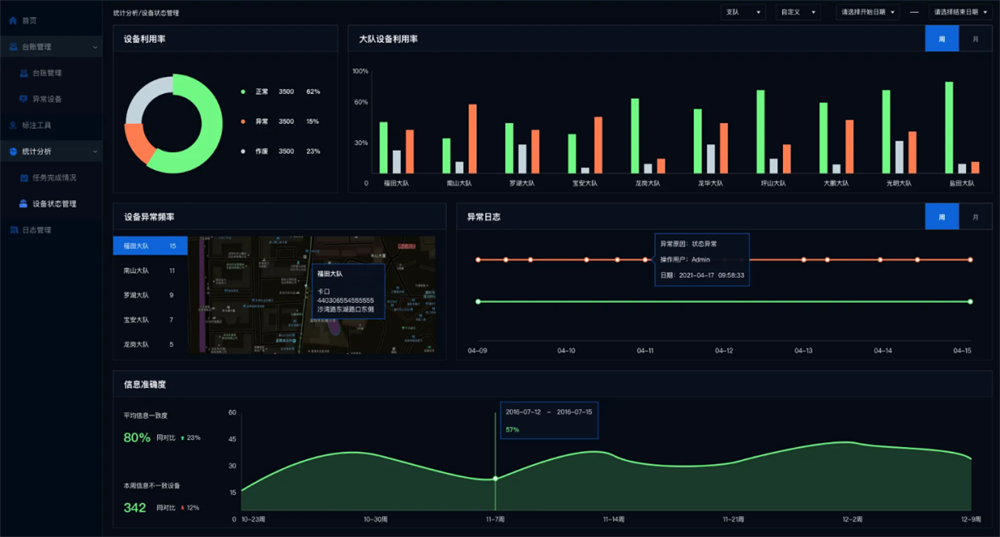Click the home icon beside 首页
The image size is (1000, 537).
point(13,20)
